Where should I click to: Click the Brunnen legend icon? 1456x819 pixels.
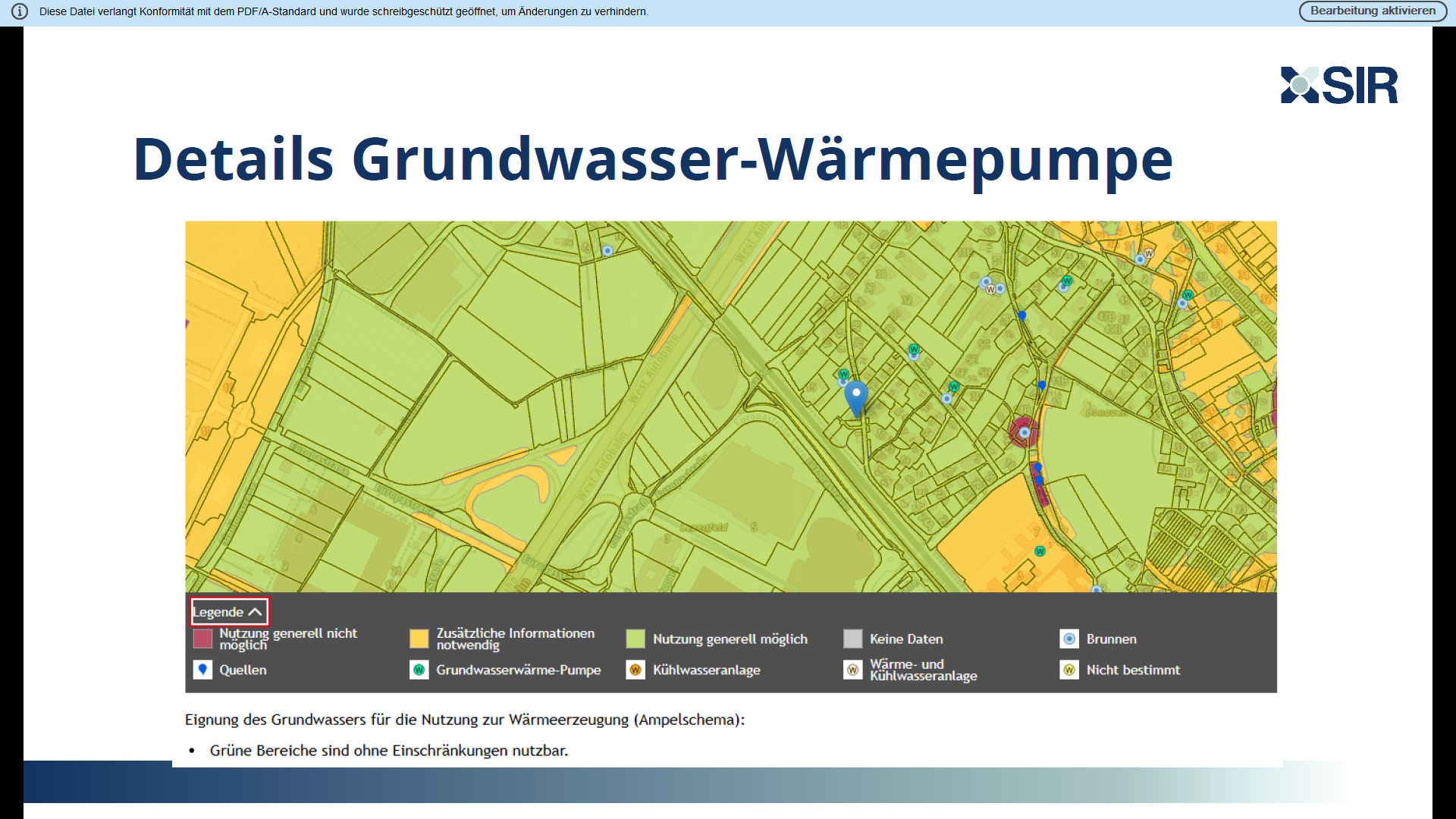tap(1069, 639)
